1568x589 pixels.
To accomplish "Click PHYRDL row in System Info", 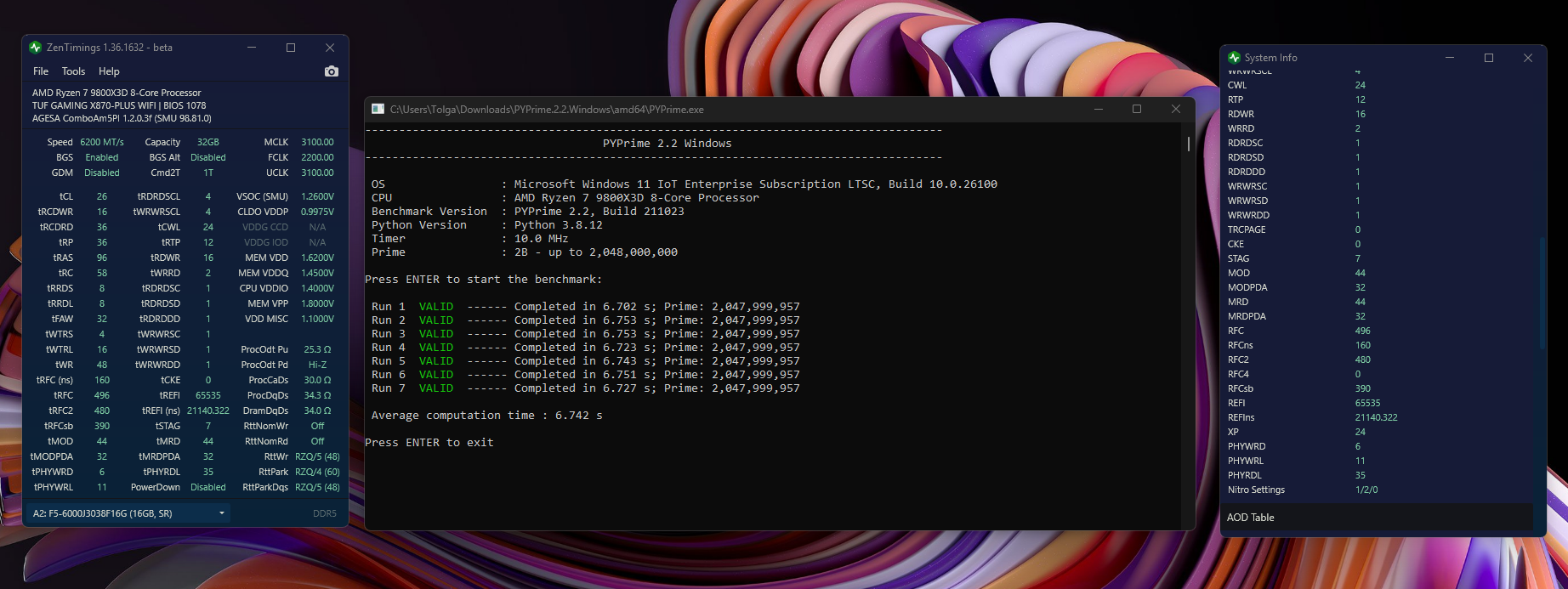I will point(1377,475).
